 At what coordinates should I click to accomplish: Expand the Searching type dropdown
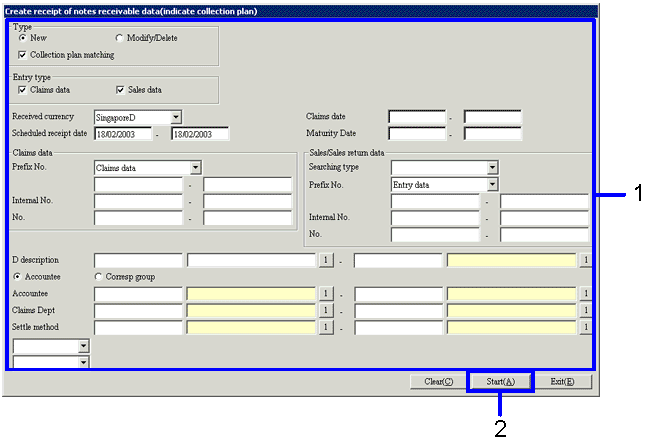(492, 168)
